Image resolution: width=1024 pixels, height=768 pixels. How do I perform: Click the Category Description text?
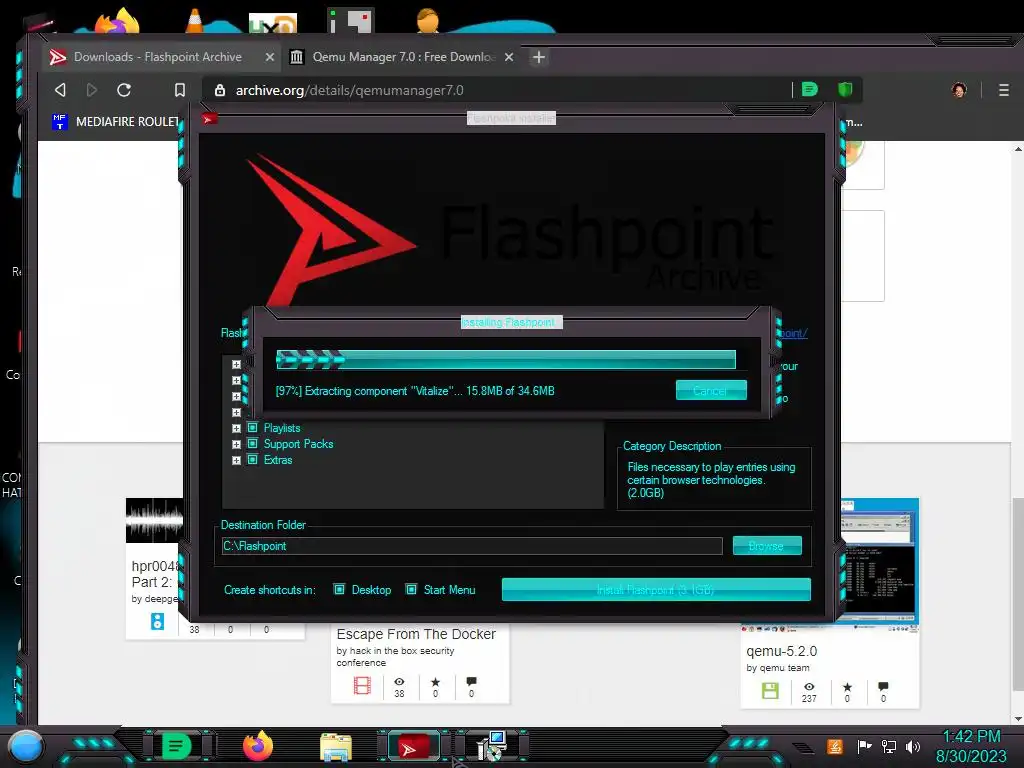click(712, 480)
